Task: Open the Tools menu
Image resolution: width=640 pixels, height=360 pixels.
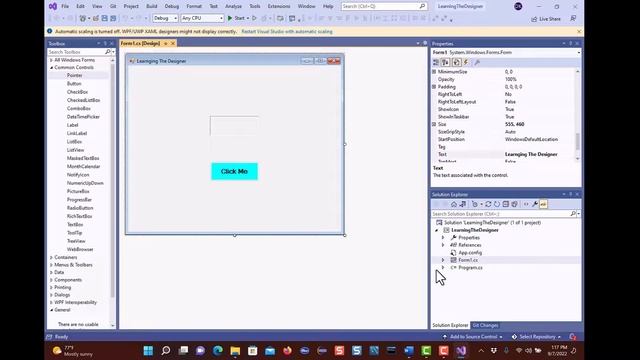Action: pos(255,7)
